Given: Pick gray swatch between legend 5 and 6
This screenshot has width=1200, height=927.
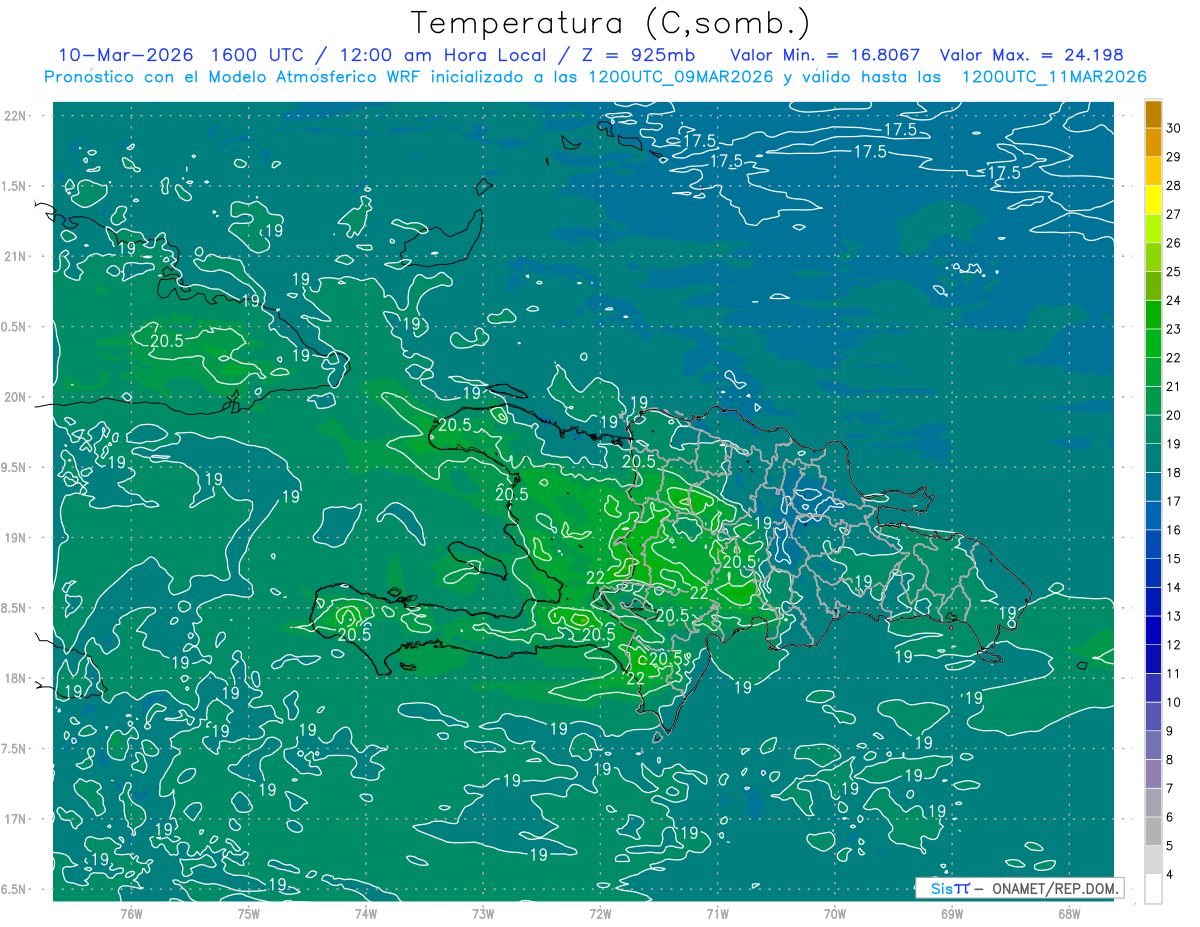Looking at the screenshot, I should (1153, 832).
